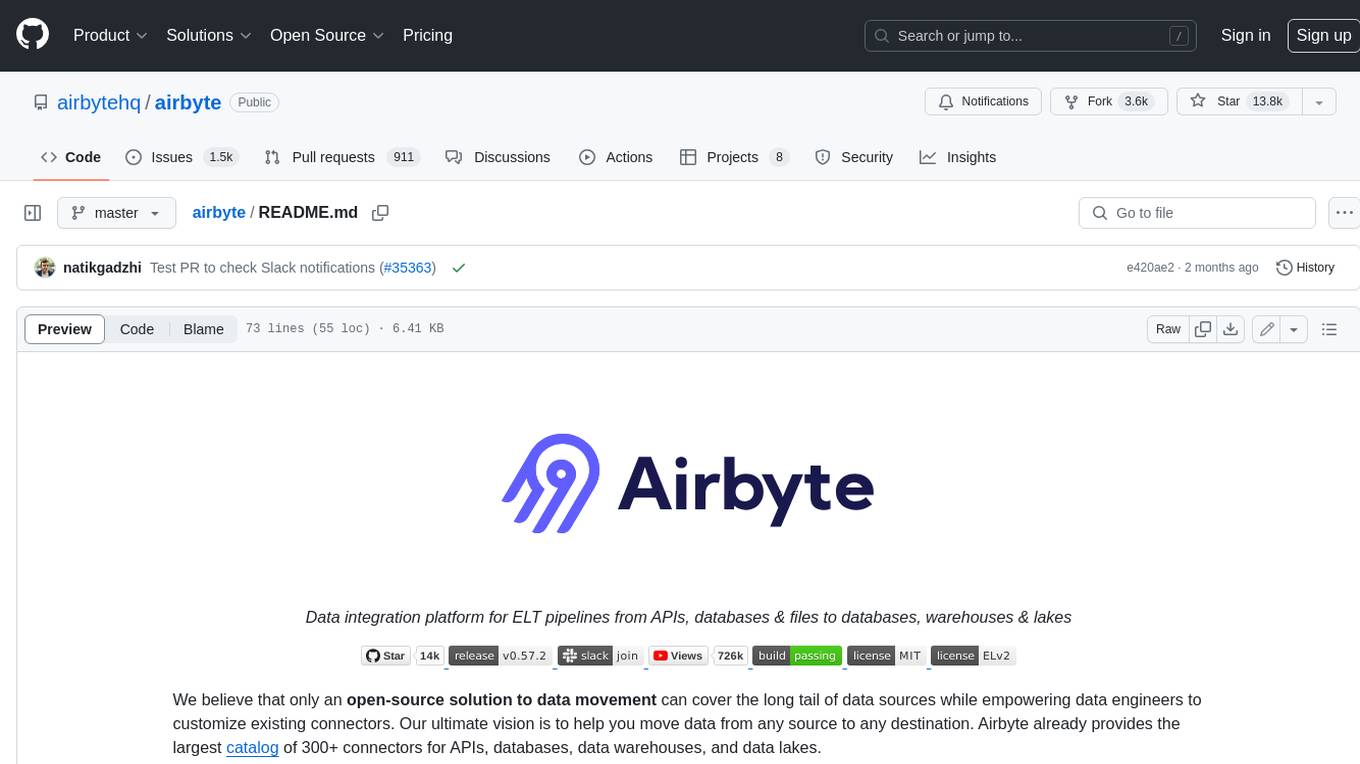Fork the repository
The height and width of the screenshot is (764, 1360).
[x=1109, y=102]
